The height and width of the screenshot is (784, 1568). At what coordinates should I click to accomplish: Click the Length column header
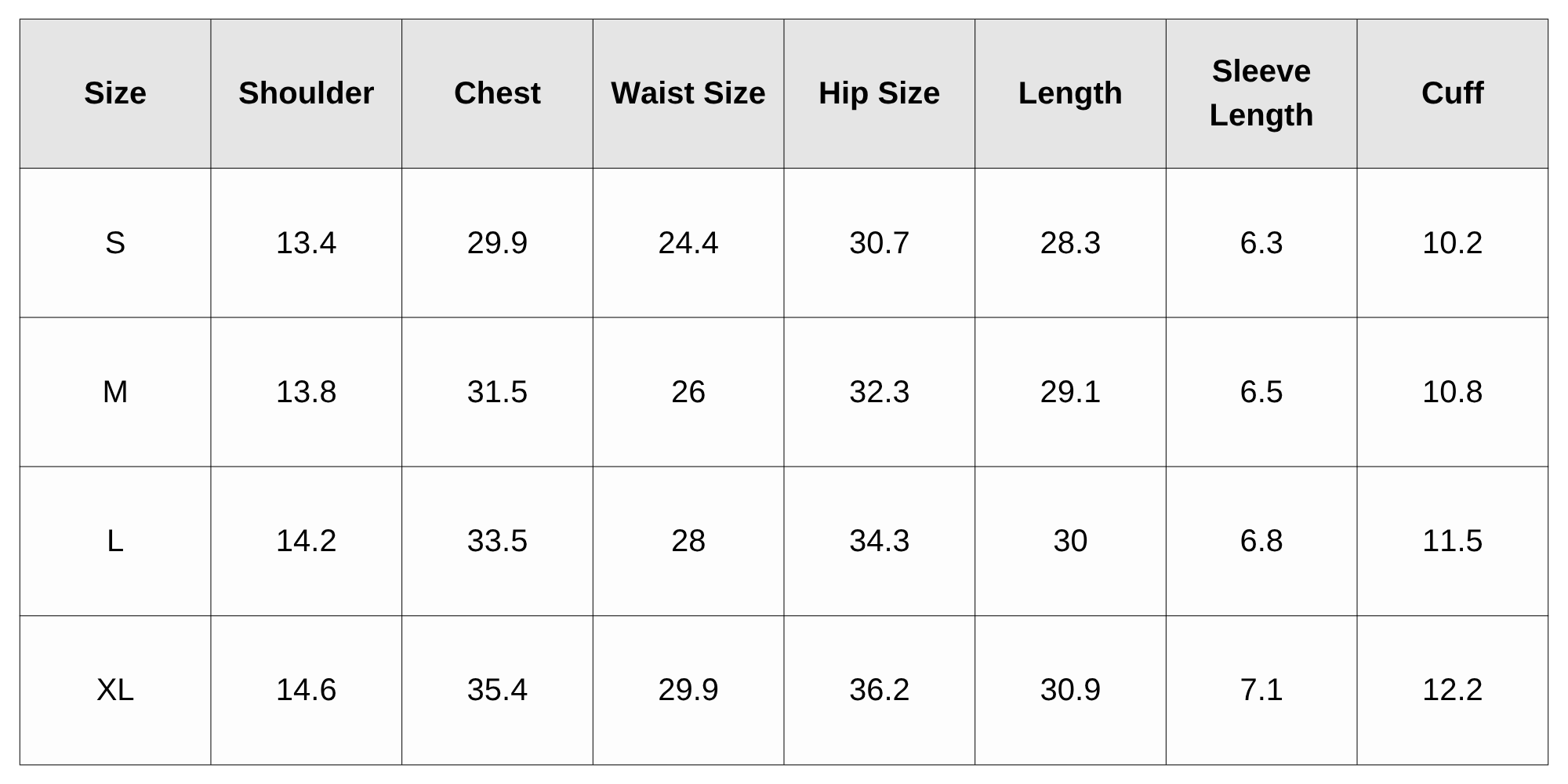tap(1070, 93)
